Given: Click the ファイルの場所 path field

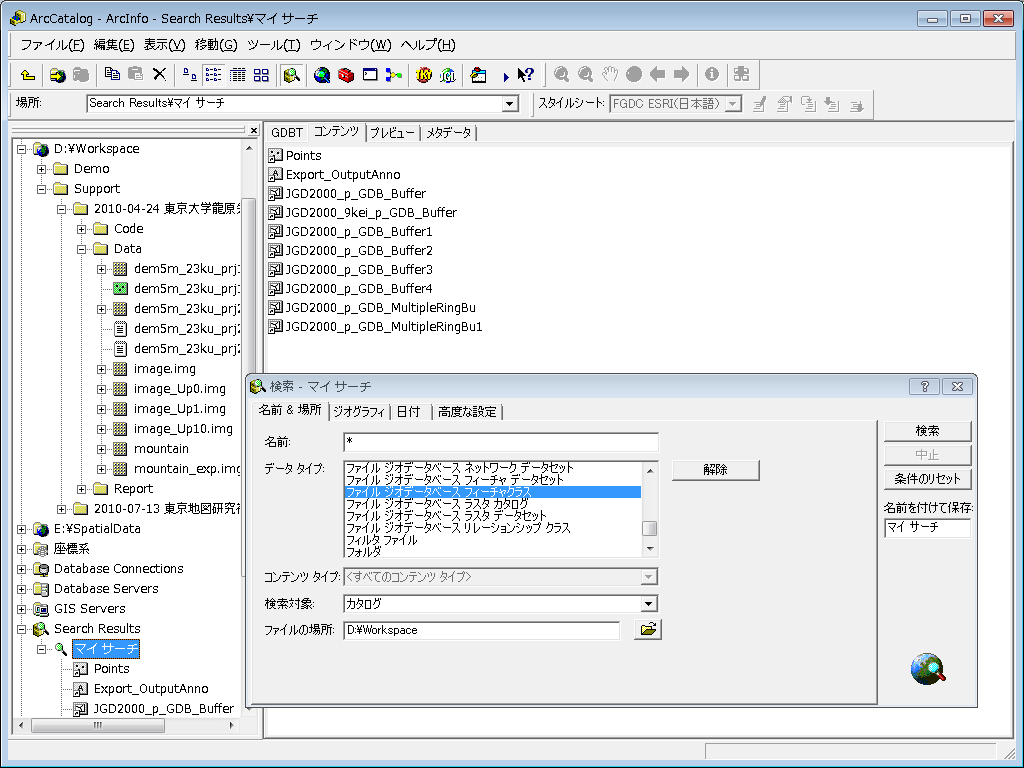Looking at the screenshot, I should [481, 630].
